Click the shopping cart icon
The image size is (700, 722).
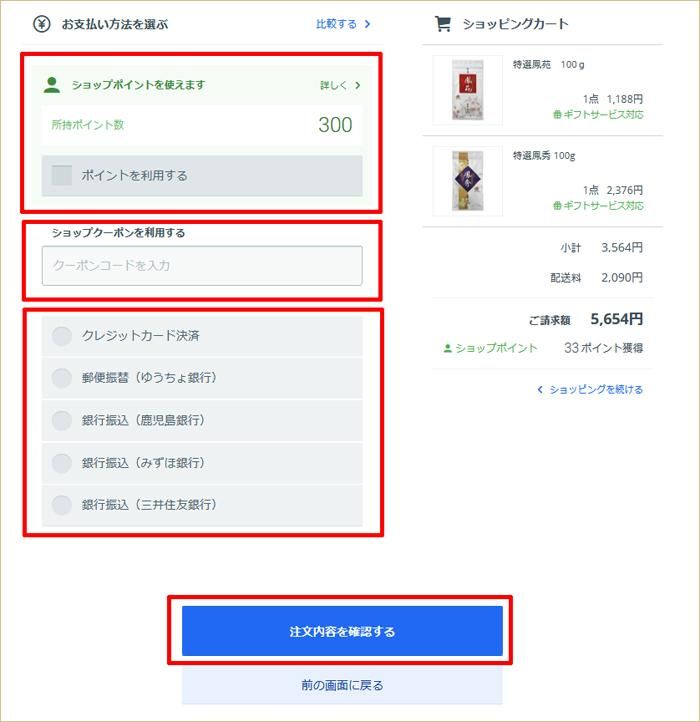pyautogui.click(x=443, y=23)
